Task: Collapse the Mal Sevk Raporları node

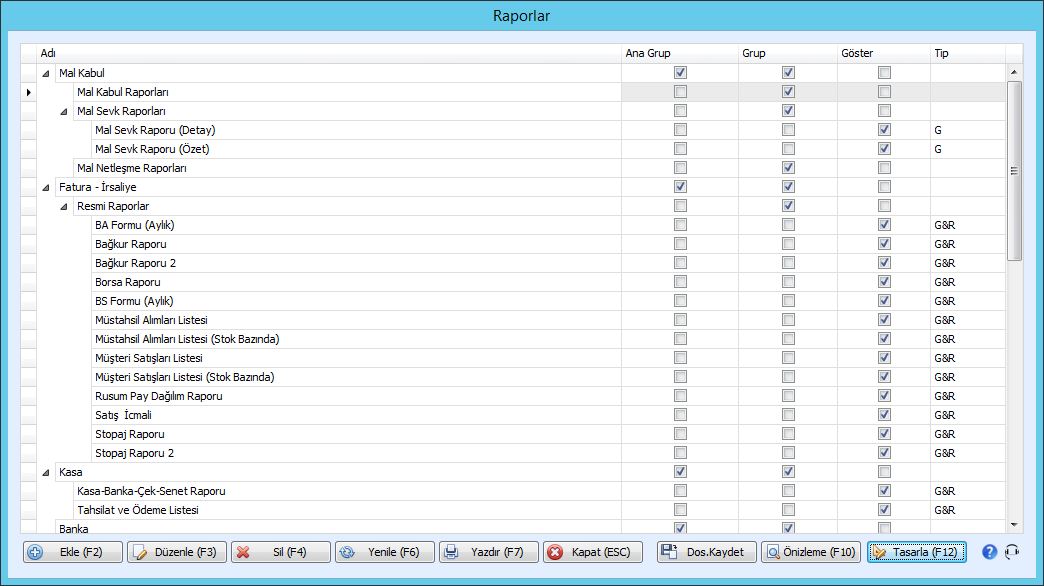Action: coord(64,111)
